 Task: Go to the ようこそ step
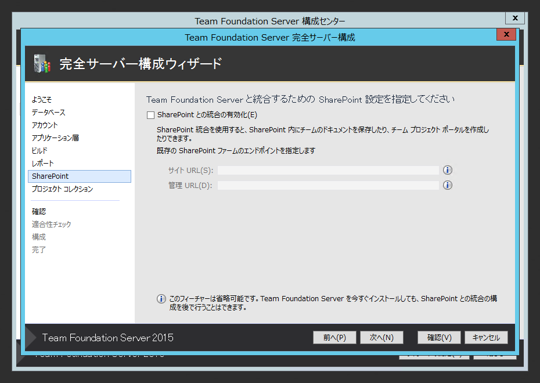point(42,100)
